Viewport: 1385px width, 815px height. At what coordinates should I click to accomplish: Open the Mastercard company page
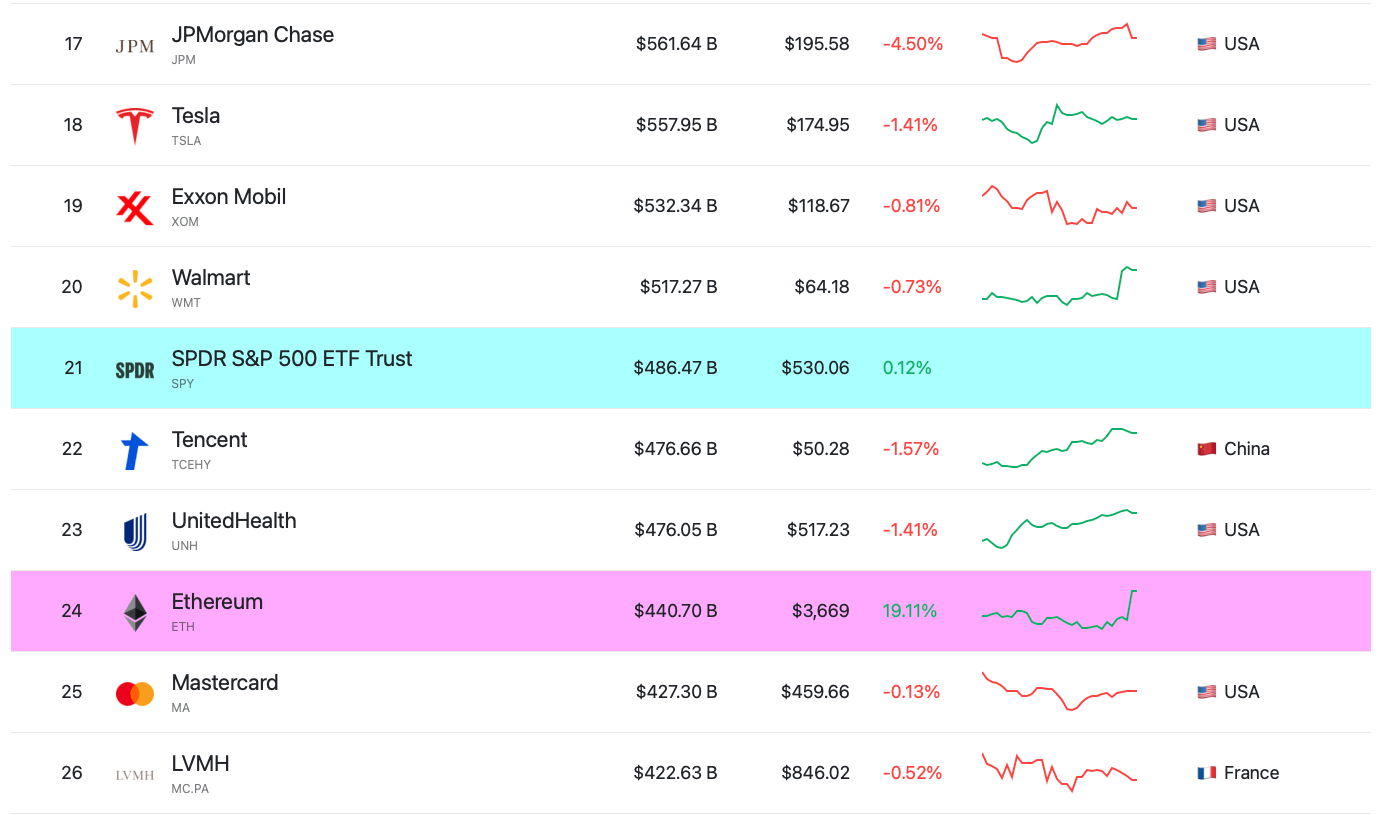coord(224,683)
